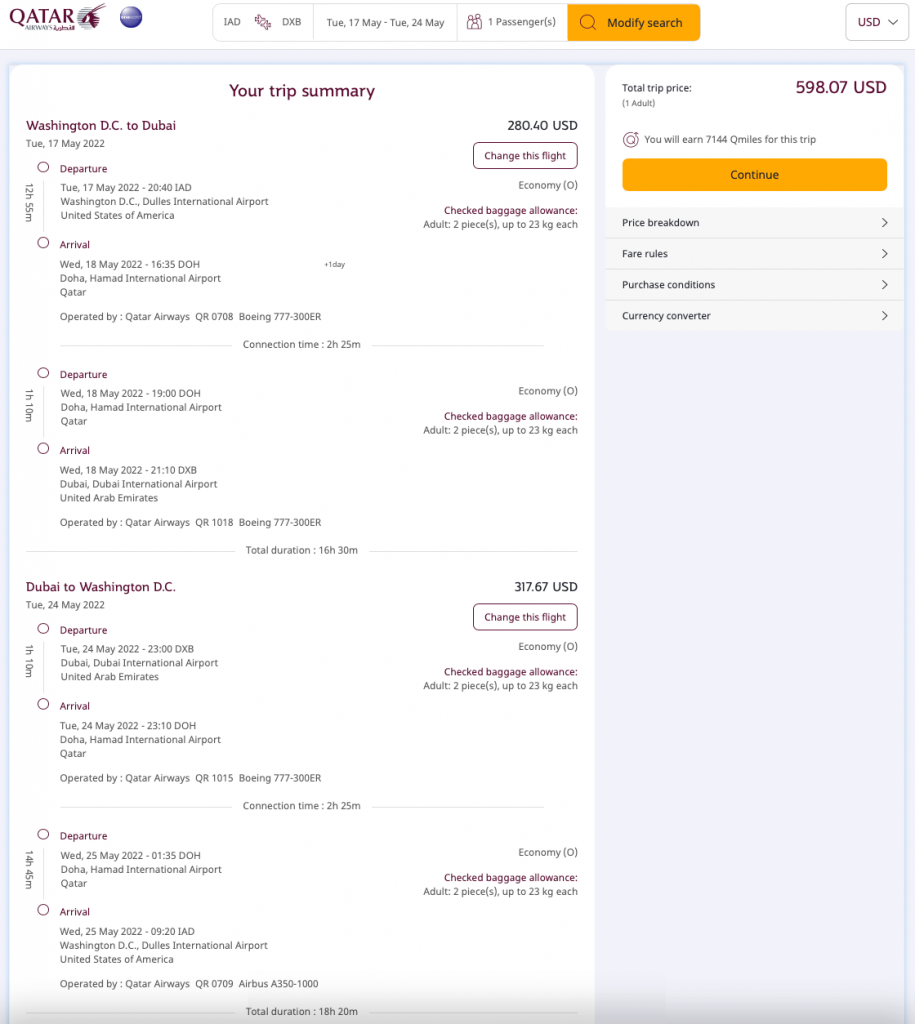Click the IAD origin airport code

click(232, 22)
